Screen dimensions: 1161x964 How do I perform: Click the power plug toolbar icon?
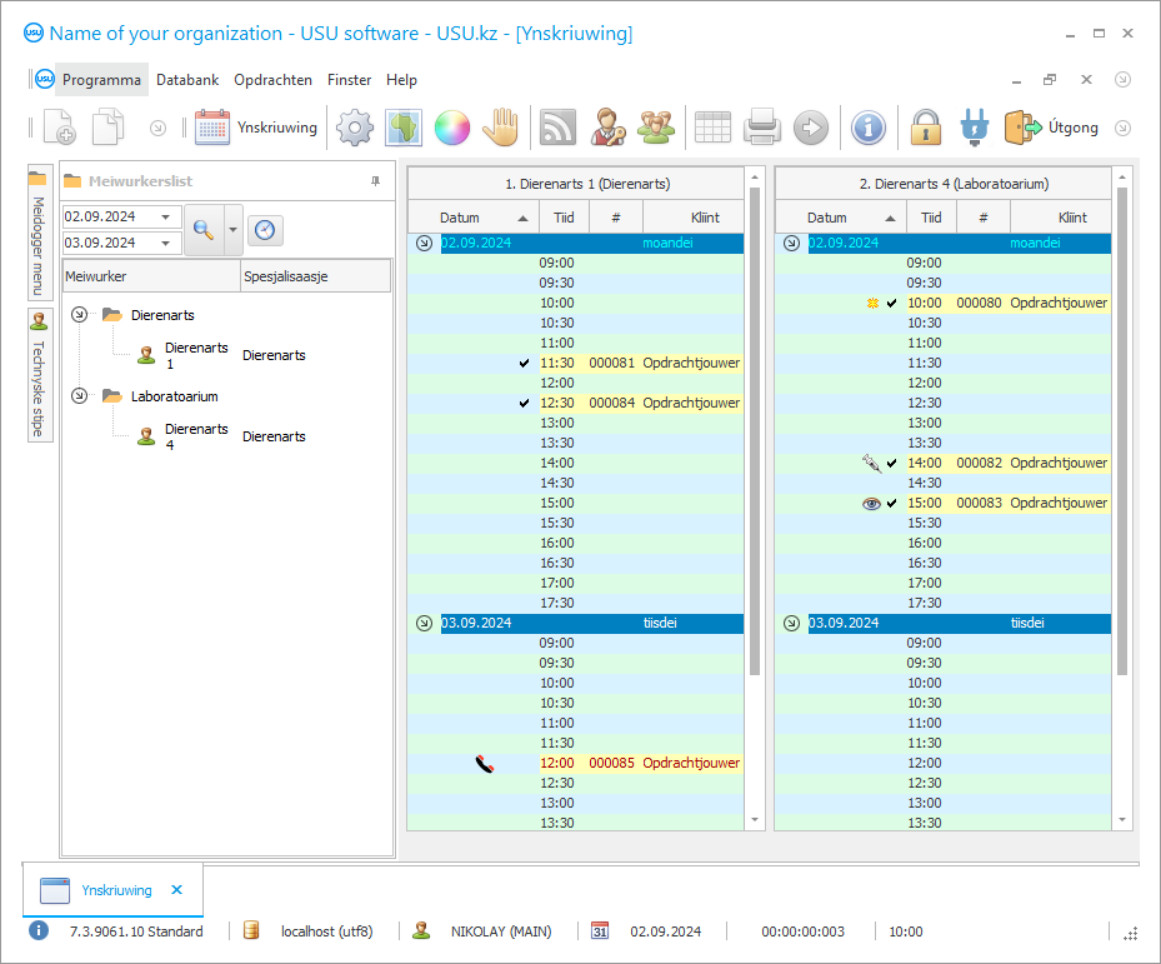pyautogui.click(x=974, y=128)
